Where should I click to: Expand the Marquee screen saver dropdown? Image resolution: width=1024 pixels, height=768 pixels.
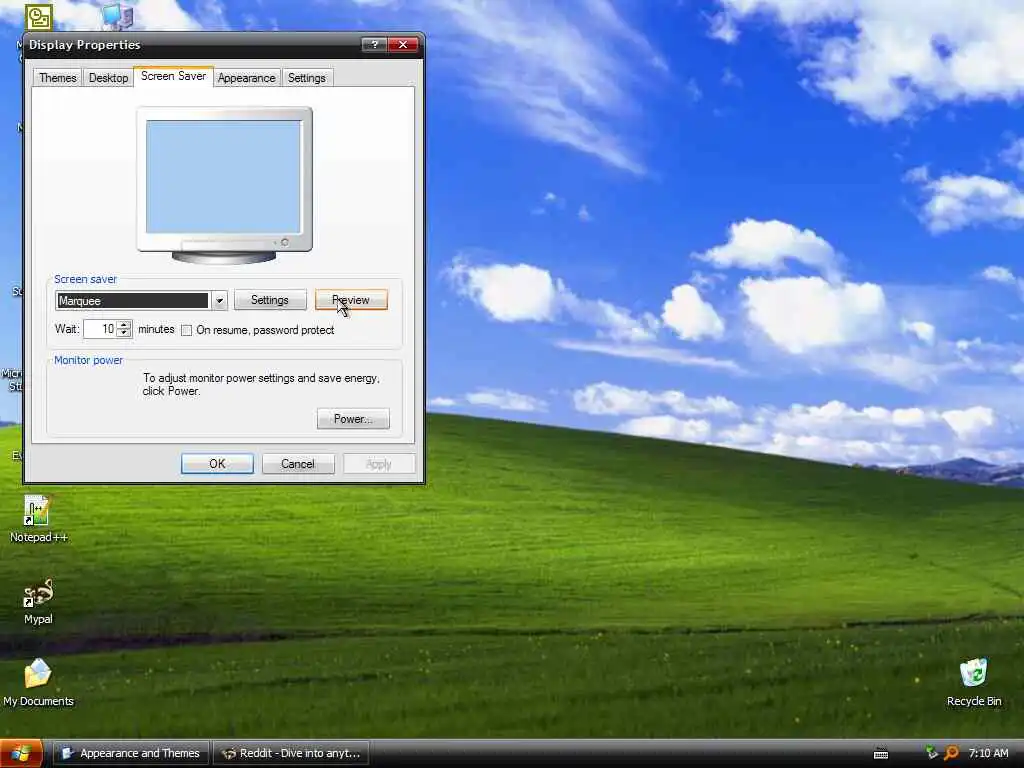tap(219, 300)
